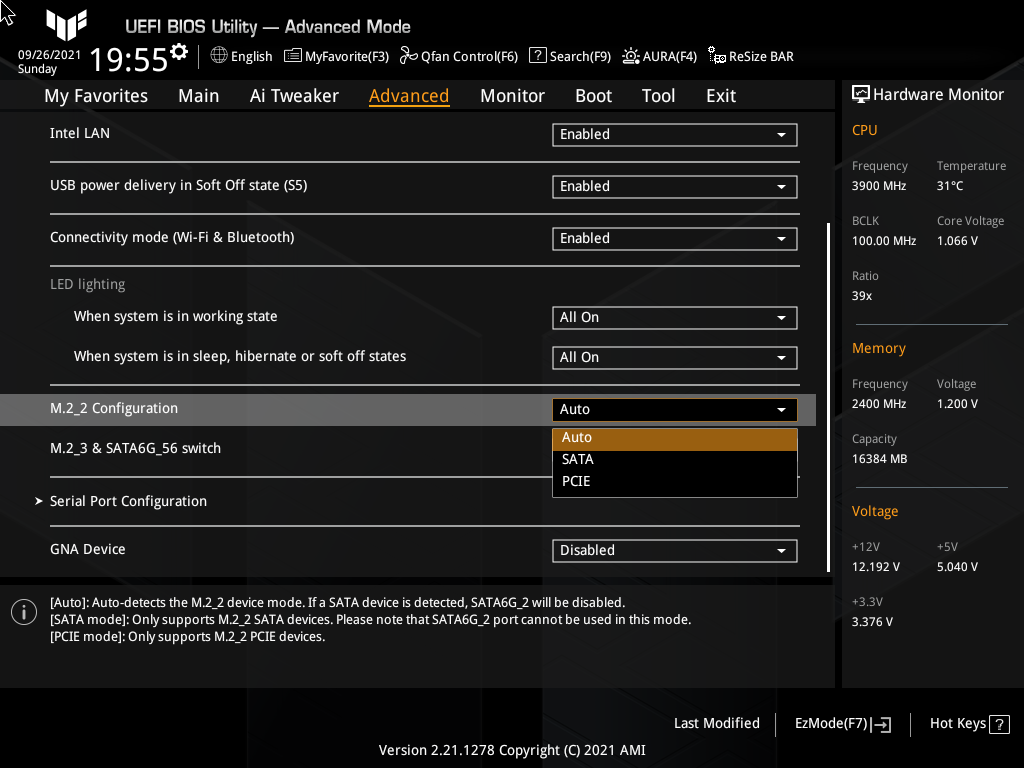The height and width of the screenshot is (768, 1024).
Task: Open the Intel LAN dropdown
Action: 674,134
